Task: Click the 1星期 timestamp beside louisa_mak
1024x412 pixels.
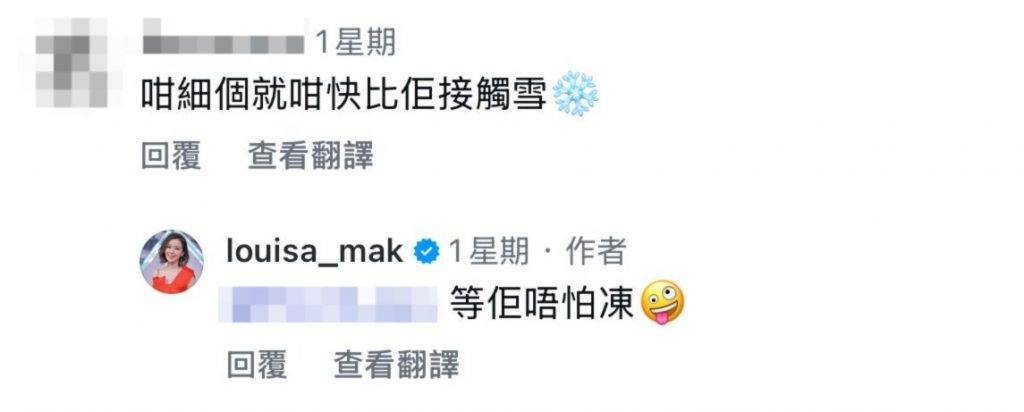Action: [488, 251]
